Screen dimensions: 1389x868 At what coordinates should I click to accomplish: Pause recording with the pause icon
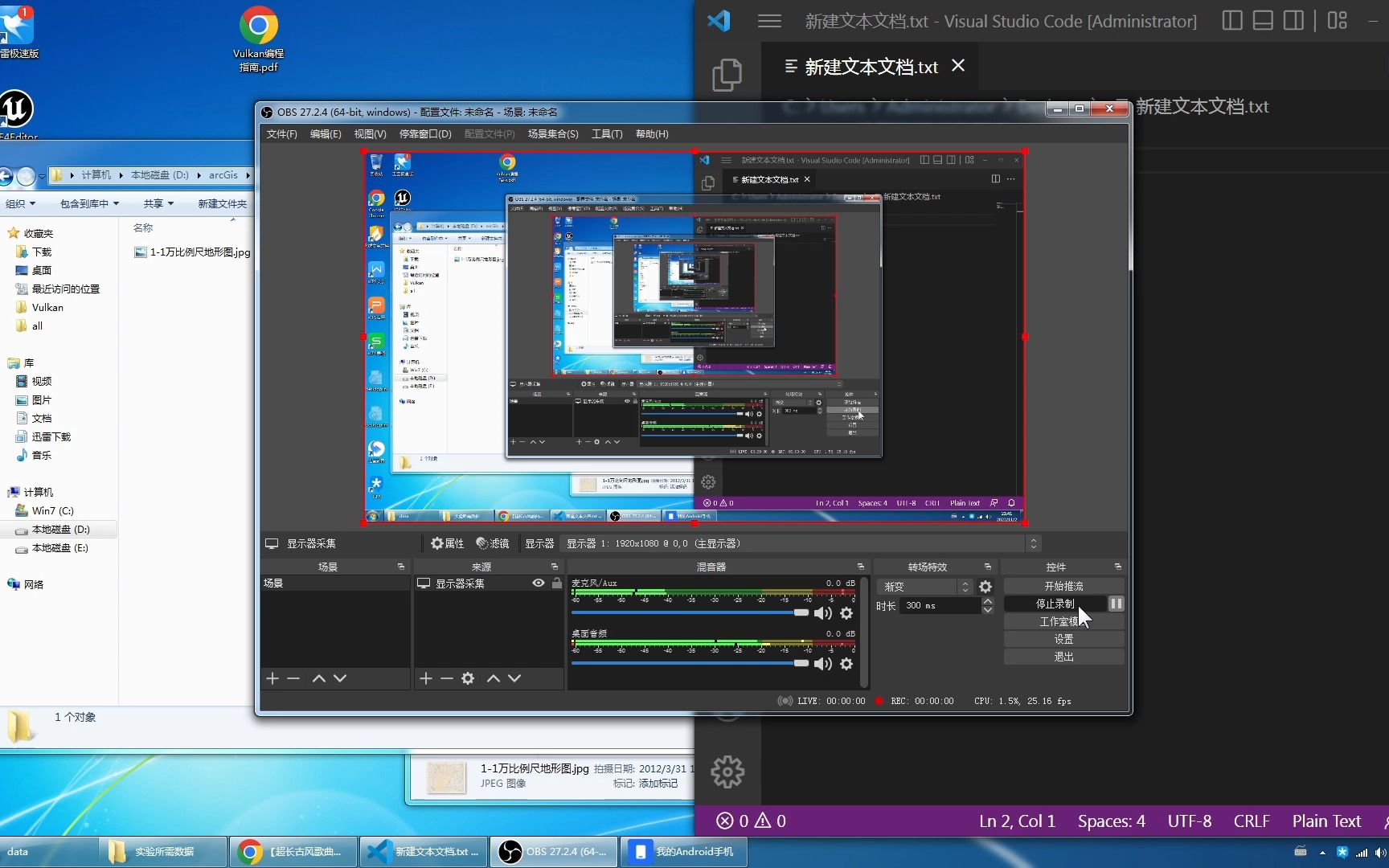[x=1117, y=604]
